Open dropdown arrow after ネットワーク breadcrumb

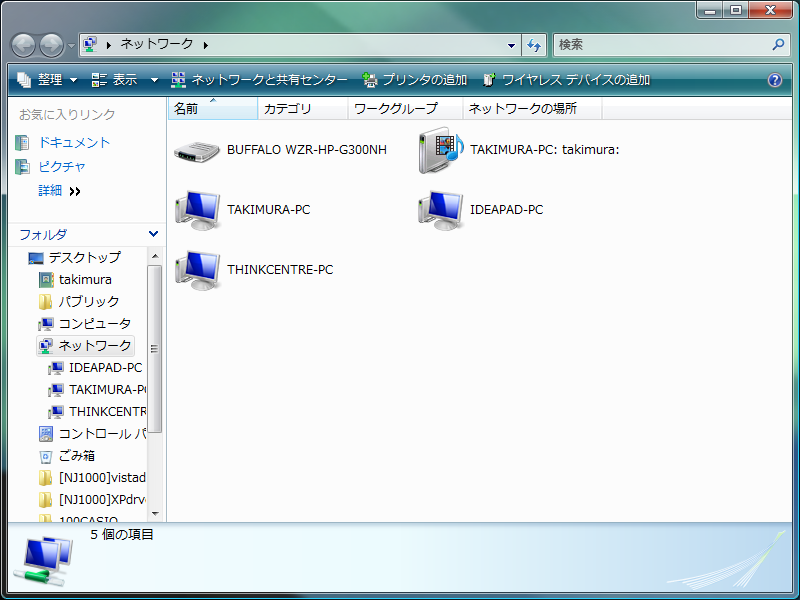206,45
